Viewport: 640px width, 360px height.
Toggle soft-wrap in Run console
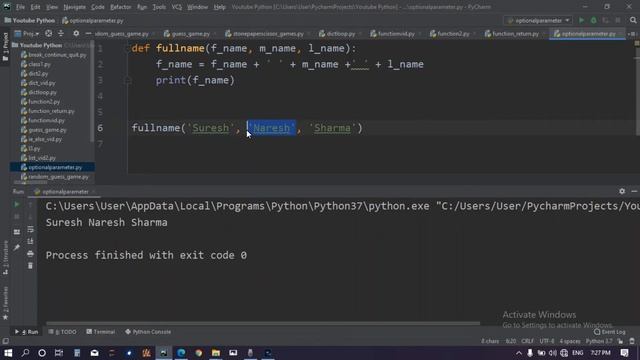pos(31,230)
